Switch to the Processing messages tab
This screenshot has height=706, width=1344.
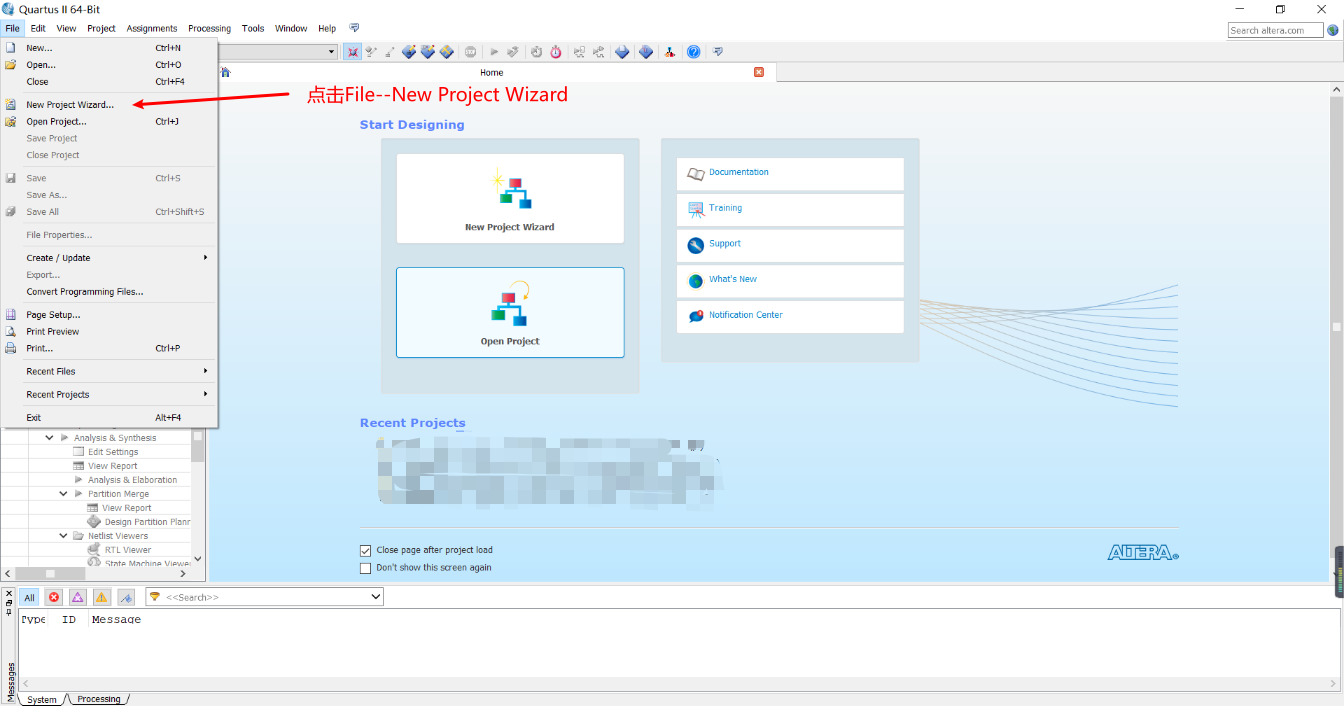click(x=99, y=699)
